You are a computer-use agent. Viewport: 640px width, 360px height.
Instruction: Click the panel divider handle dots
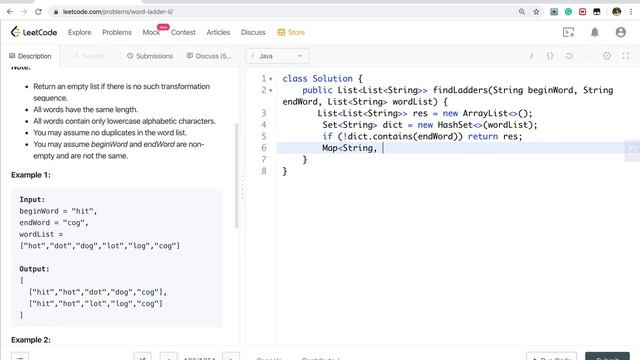tap(242, 188)
